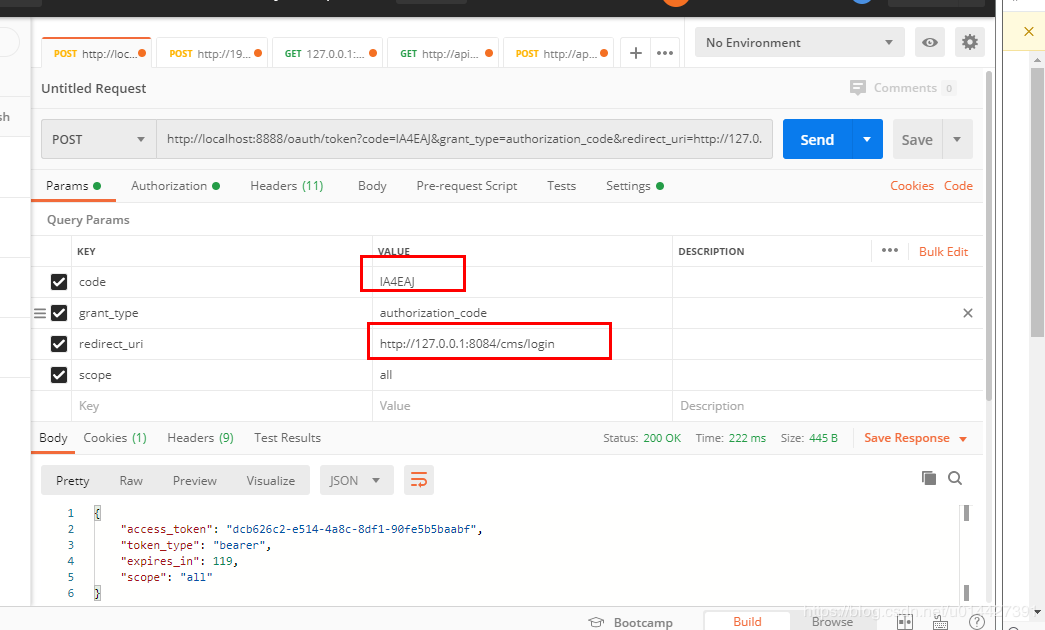The height and width of the screenshot is (630, 1045).
Task: Open the request Headers (11) tab
Action: point(287,186)
